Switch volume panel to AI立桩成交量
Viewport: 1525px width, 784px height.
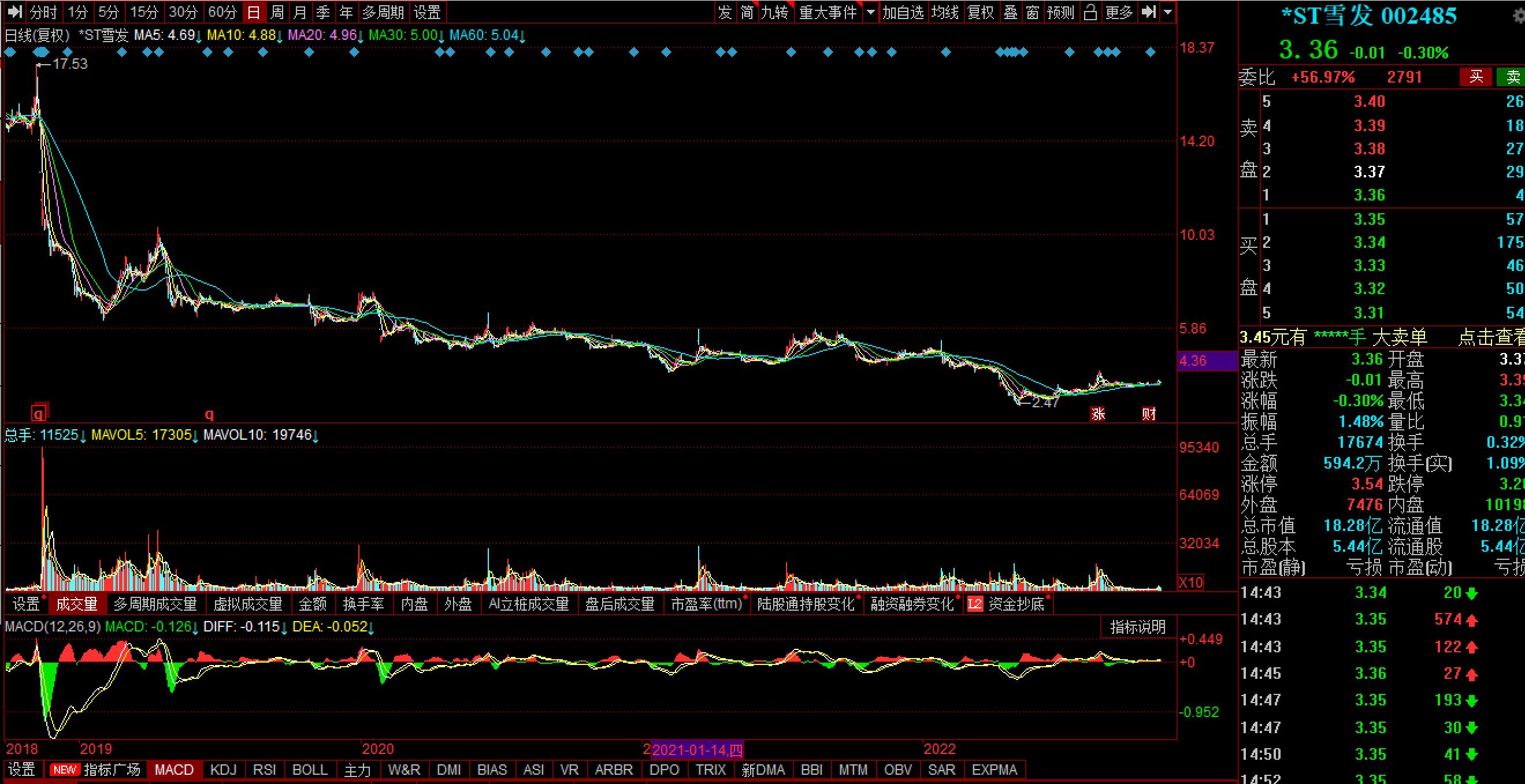pyautogui.click(x=528, y=604)
